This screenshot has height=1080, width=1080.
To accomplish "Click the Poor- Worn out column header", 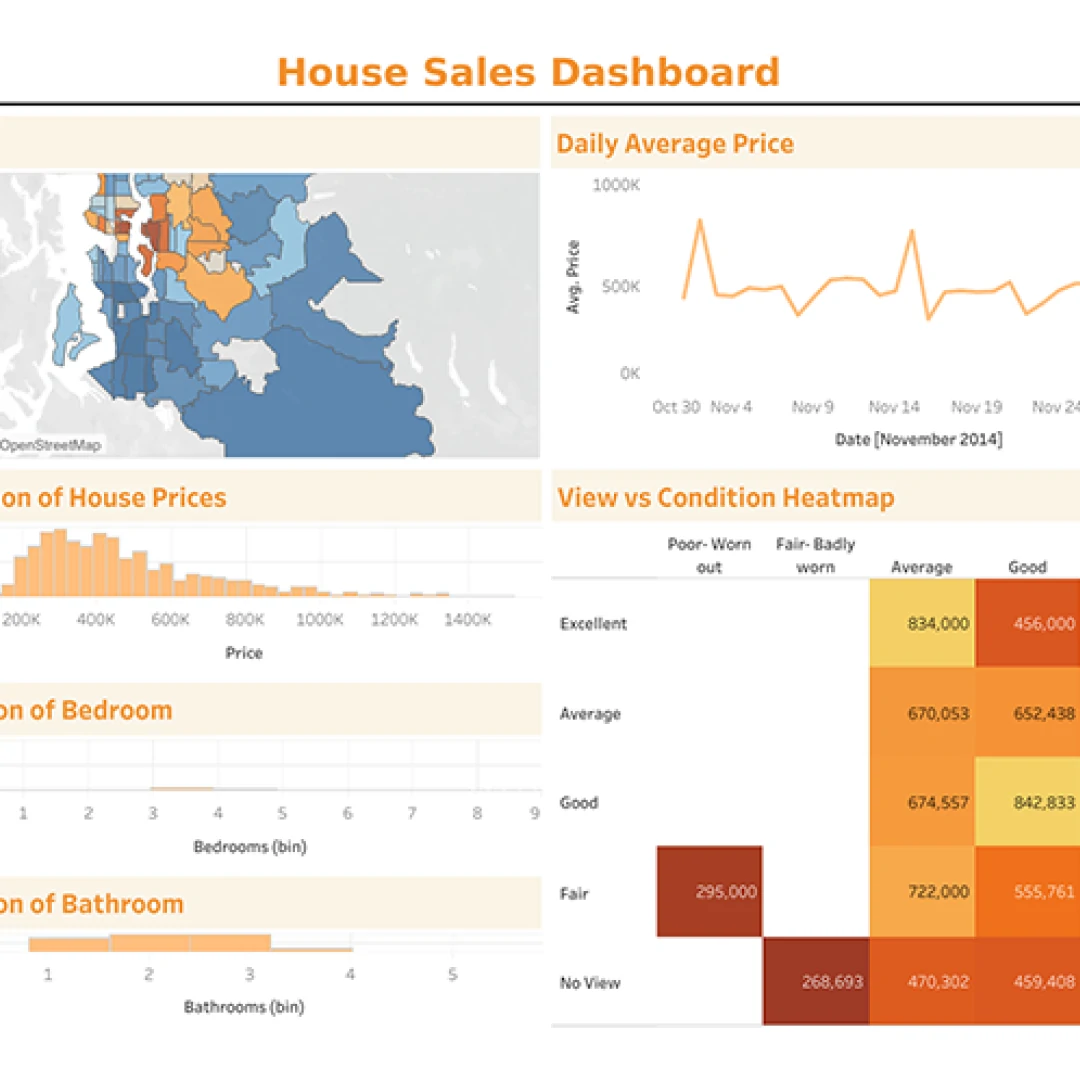I will 709,555.
